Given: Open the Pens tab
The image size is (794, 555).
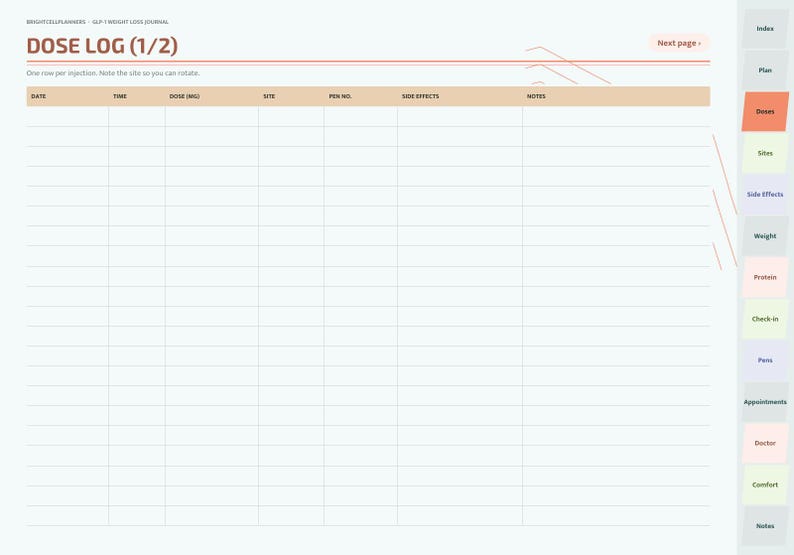Looking at the screenshot, I should [x=765, y=360].
